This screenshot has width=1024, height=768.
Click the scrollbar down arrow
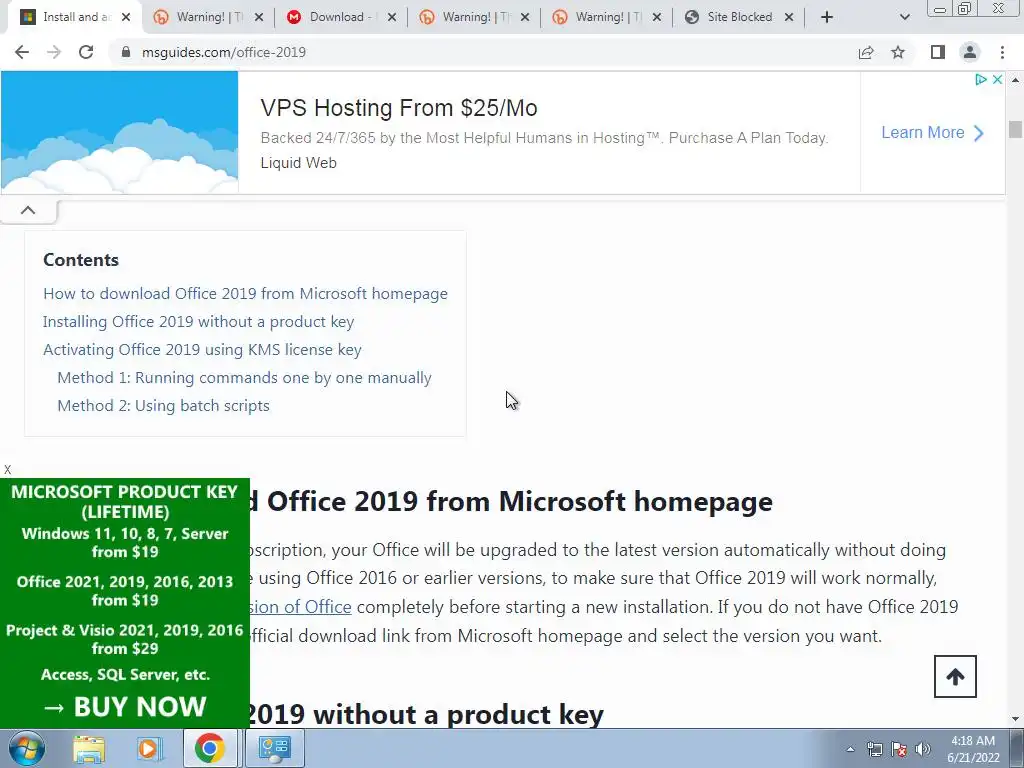tap(1015, 720)
